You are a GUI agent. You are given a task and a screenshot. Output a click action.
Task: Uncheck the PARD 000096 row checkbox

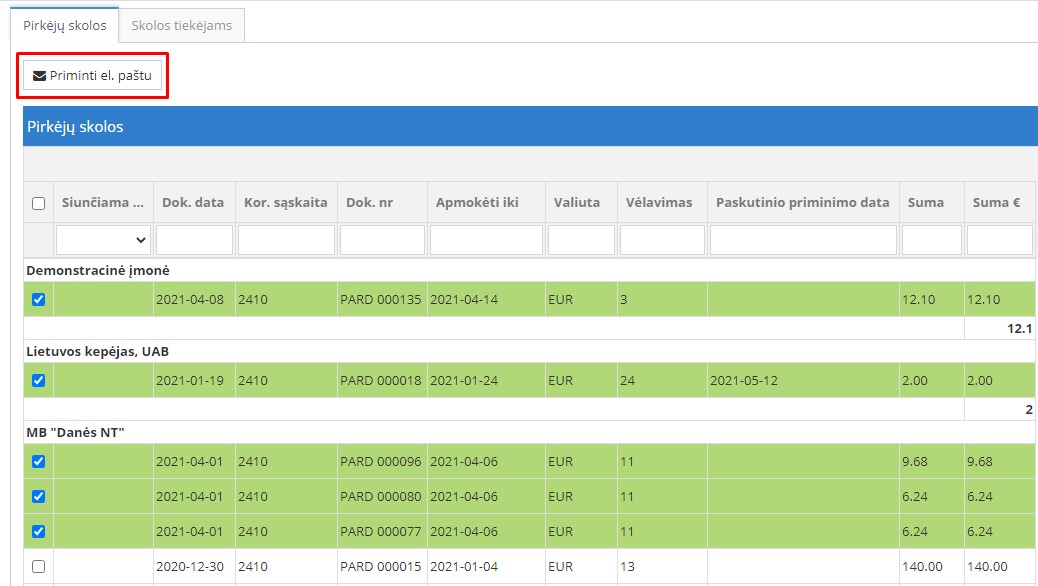pyautogui.click(x=39, y=461)
